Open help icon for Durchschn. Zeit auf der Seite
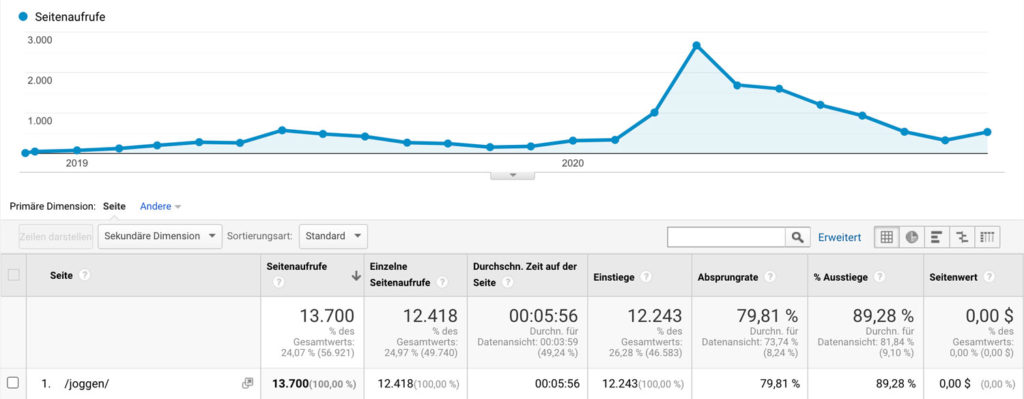1024x399 pixels. click(x=507, y=283)
